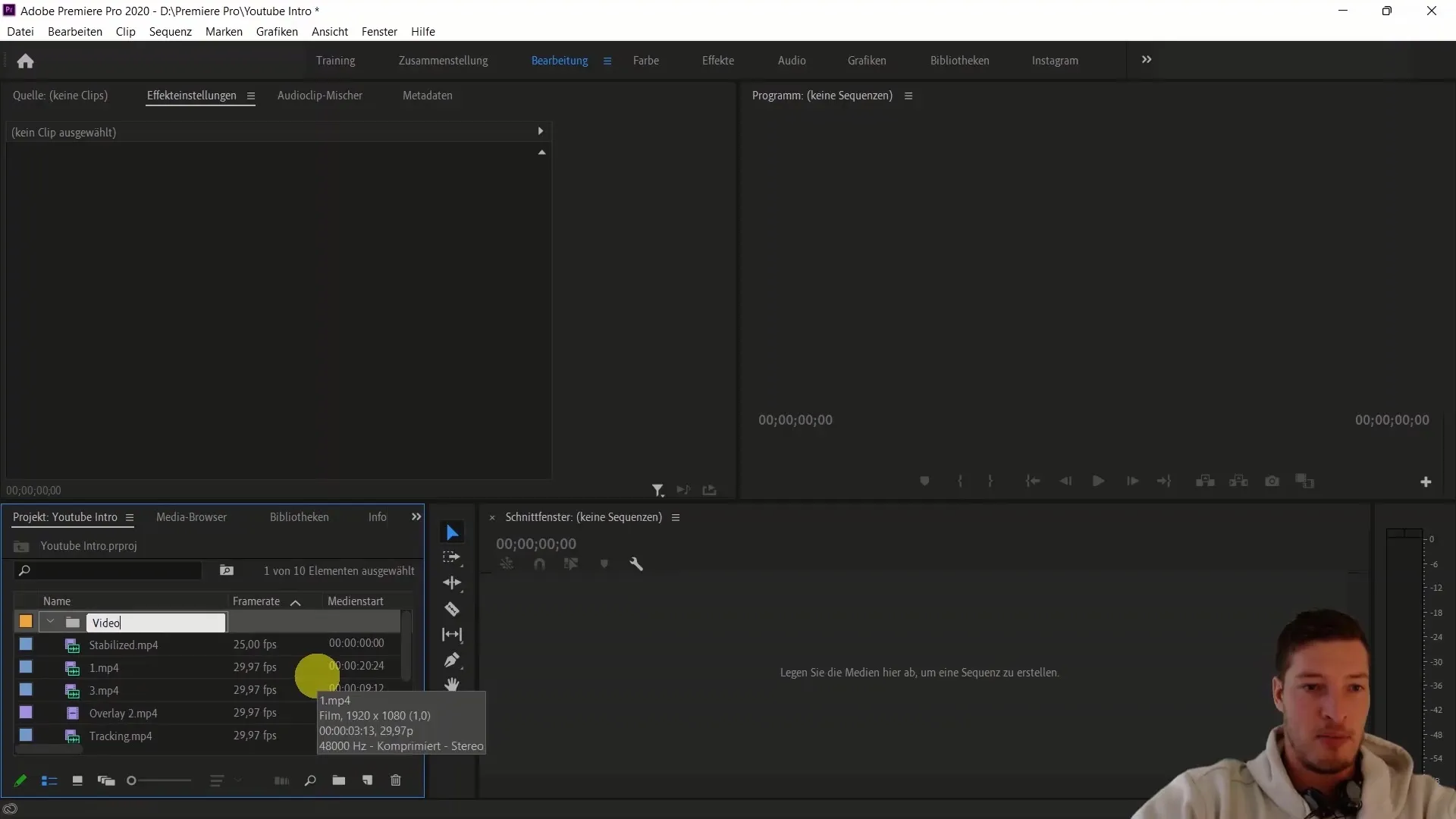This screenshot has height=819, width=1456.
Task: Select the Ripple Edit tool
Action: click(452, 583)
